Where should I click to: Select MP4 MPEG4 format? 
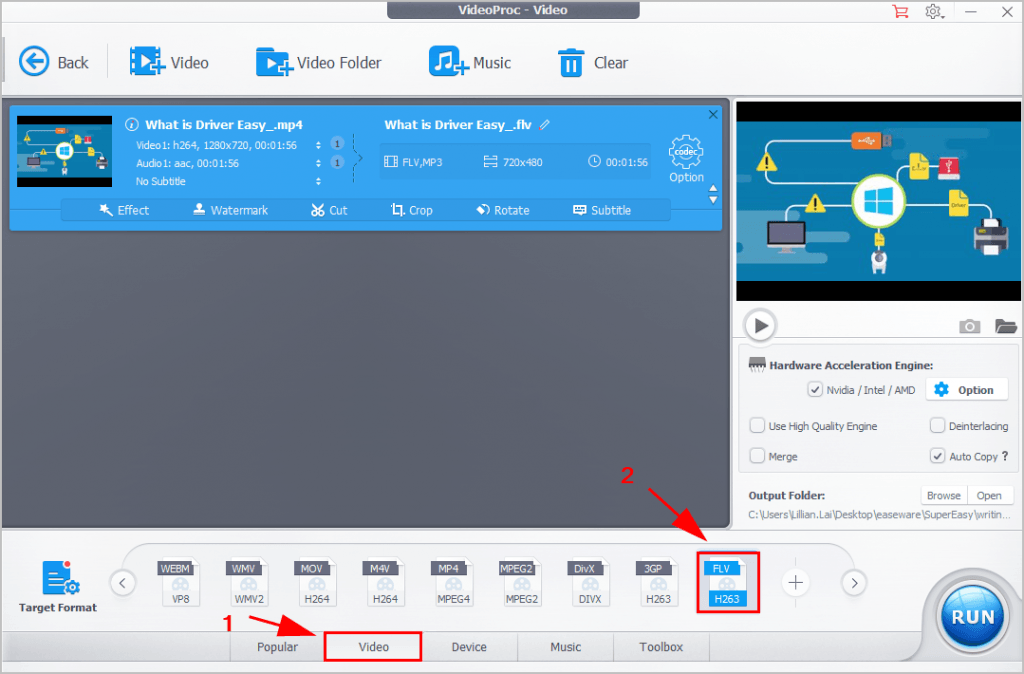point(453,583)
